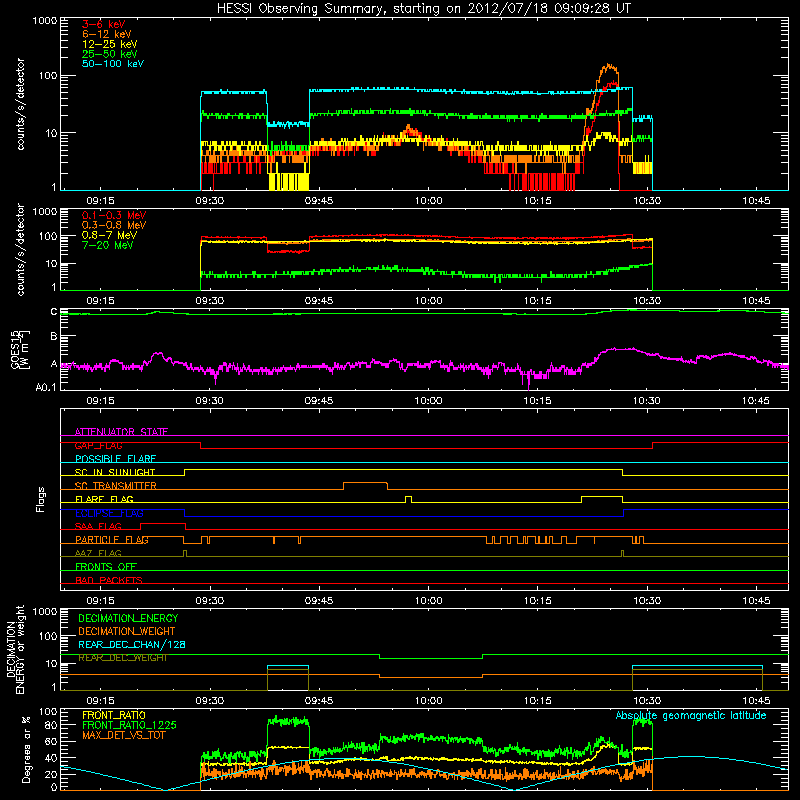800x800 pixels.
Task: Select the BAD_PACKETS flag label
Action: pyautogui.click(x=109, y=580)
